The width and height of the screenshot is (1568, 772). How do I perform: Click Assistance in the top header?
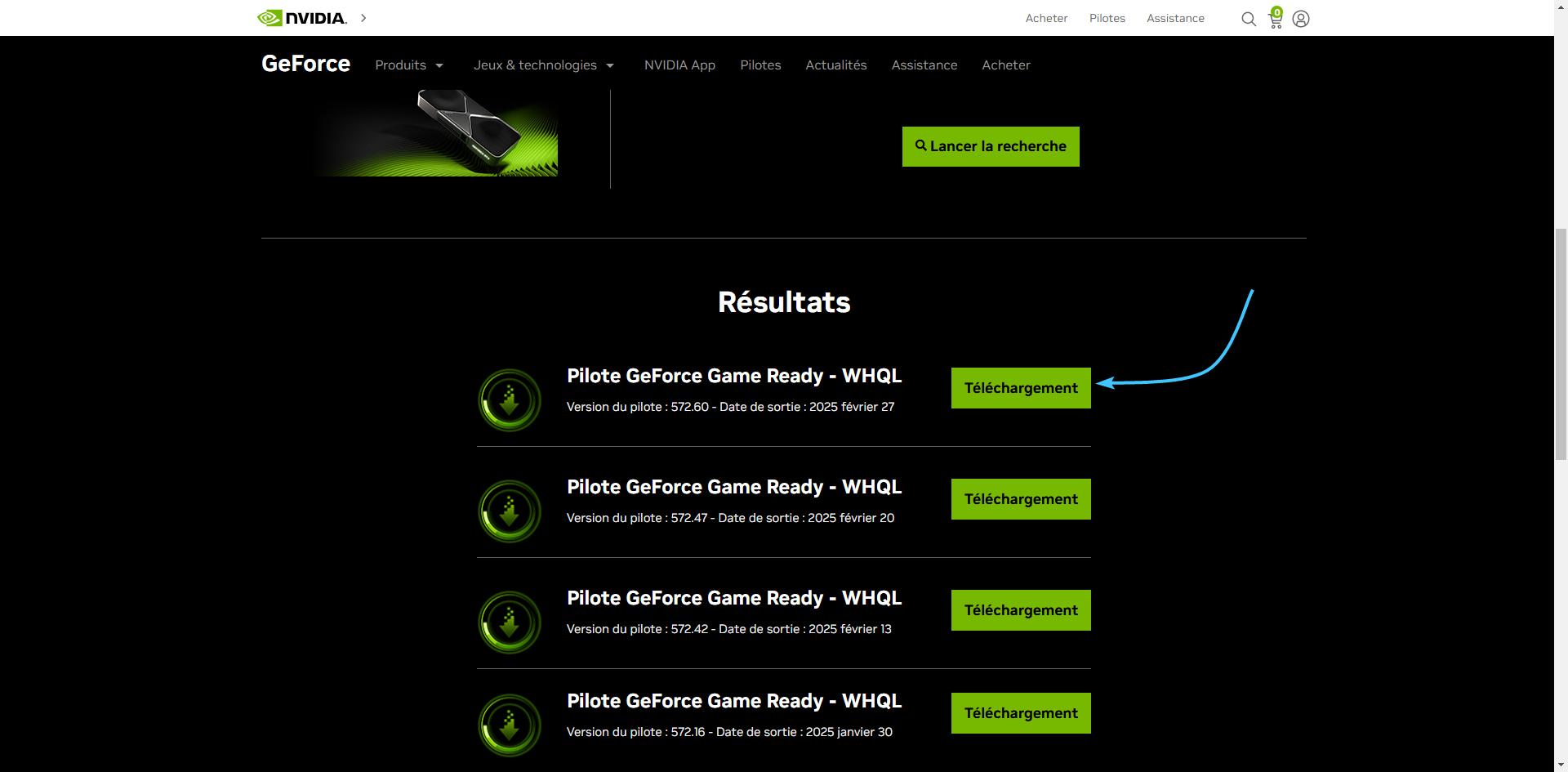[1175, 18]
